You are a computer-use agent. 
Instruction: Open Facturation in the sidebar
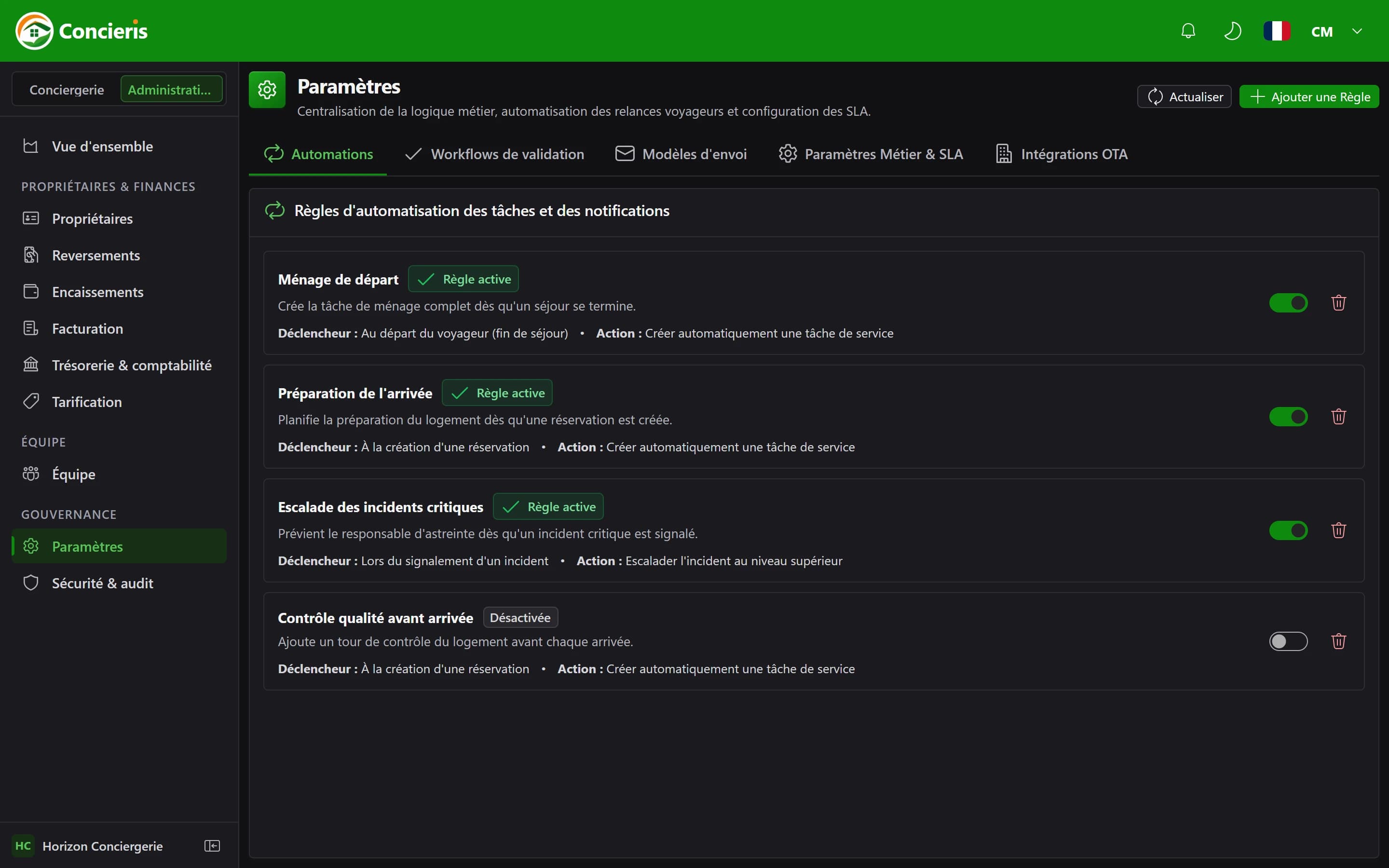pos(119,329)
